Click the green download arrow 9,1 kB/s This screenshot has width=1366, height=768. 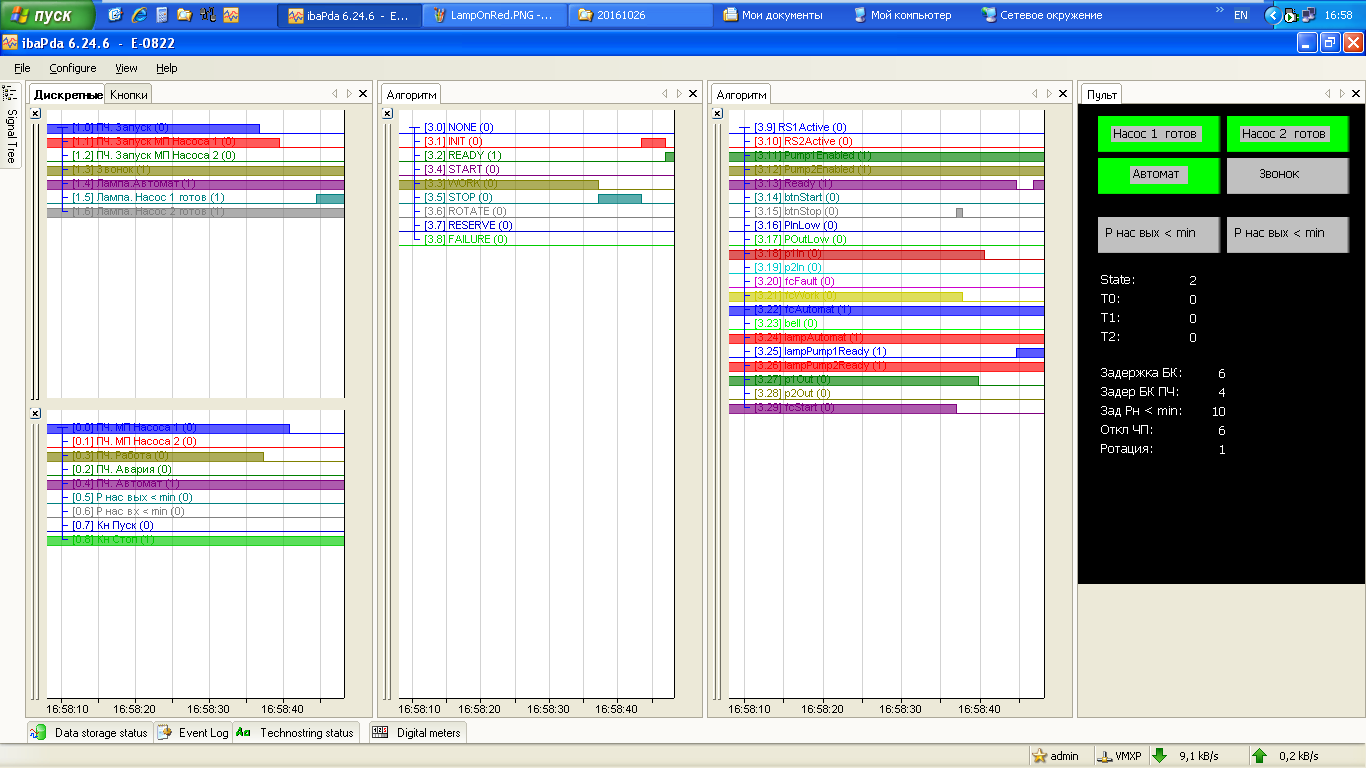[1160, 756]
